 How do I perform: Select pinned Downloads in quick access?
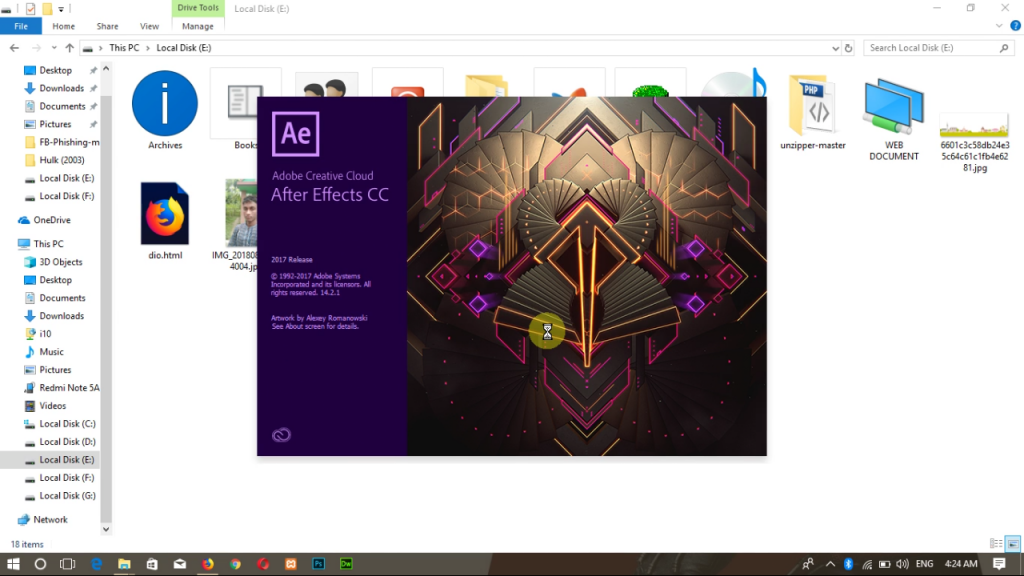[x=61, y=88]
